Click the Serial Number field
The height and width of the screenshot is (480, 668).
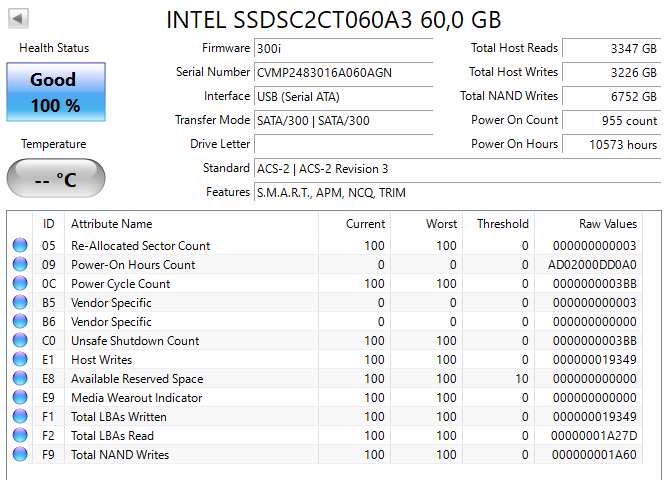click(x=343, y=72)
